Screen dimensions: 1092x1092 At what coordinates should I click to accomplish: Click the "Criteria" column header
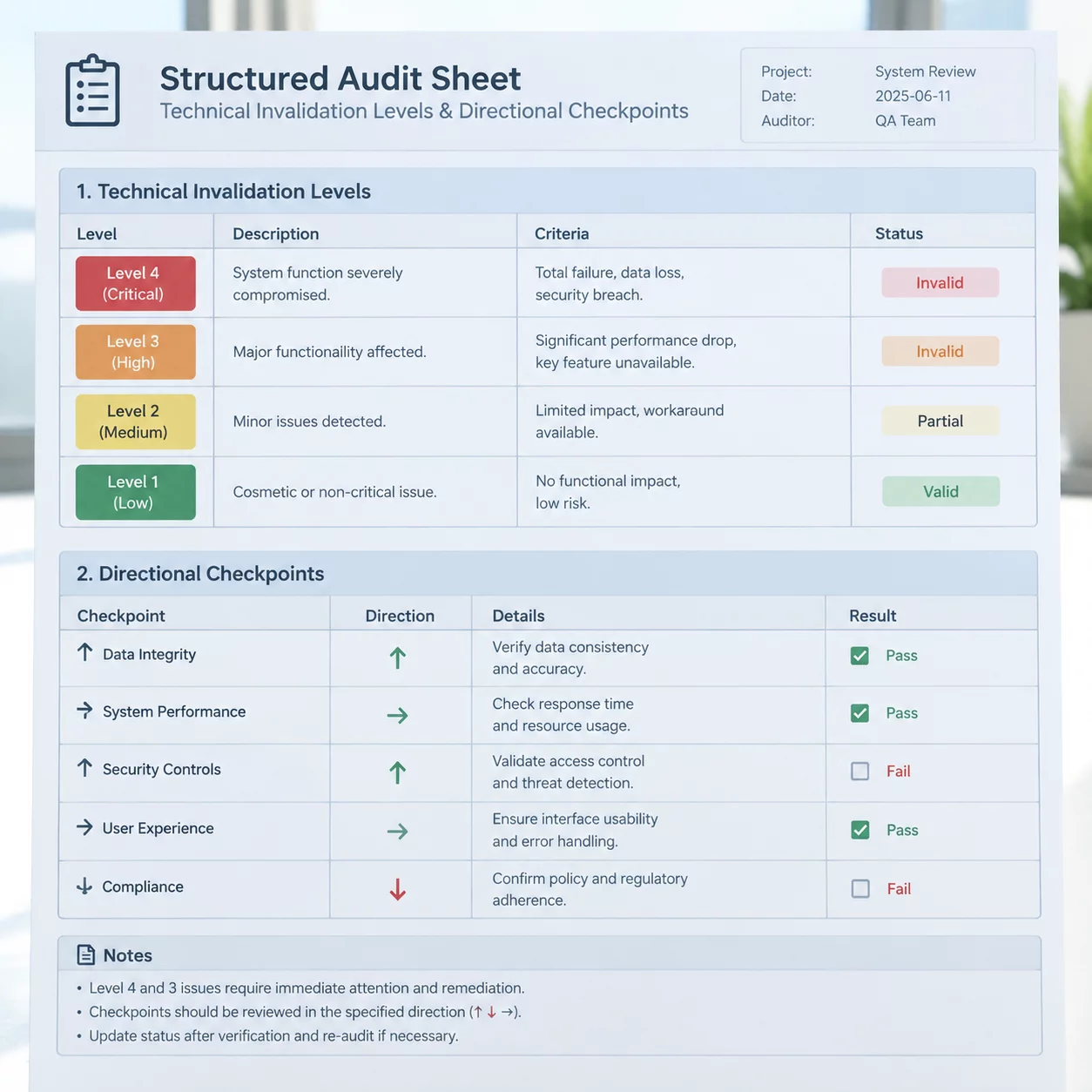[x=562, y=233]
